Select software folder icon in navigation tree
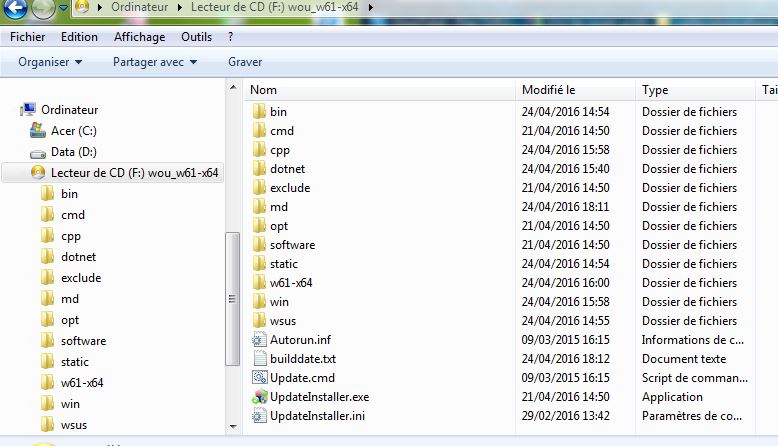778x446 pixels. tap(48, 340)
